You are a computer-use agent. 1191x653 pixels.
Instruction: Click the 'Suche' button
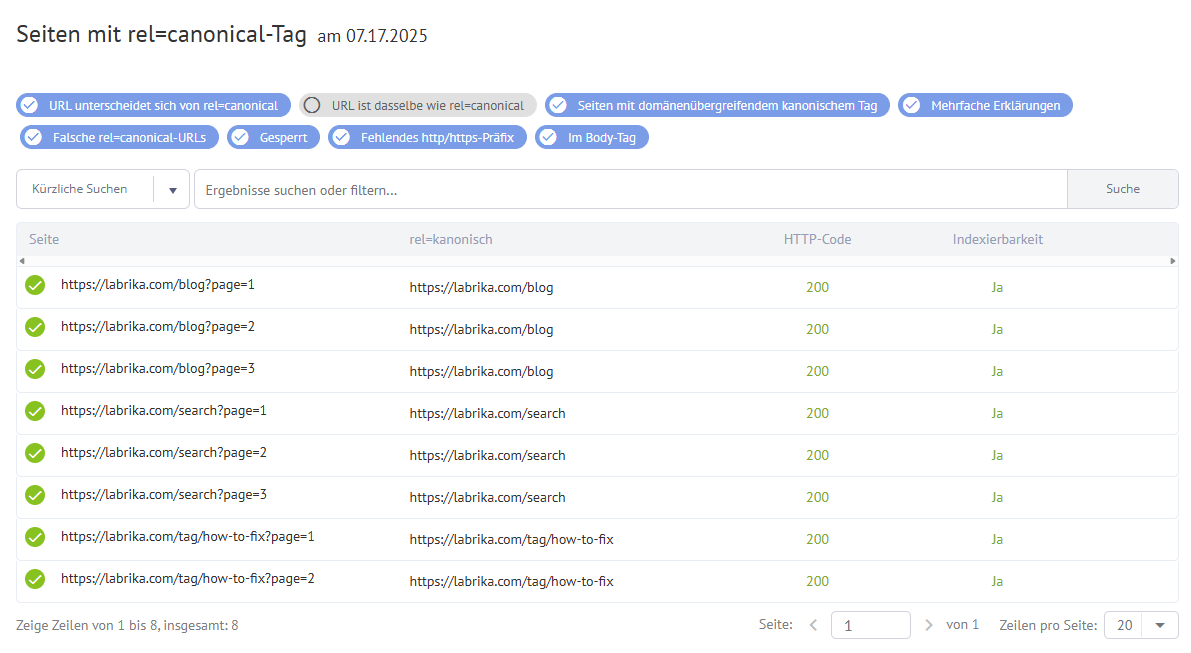click(x=1123, y=189)
